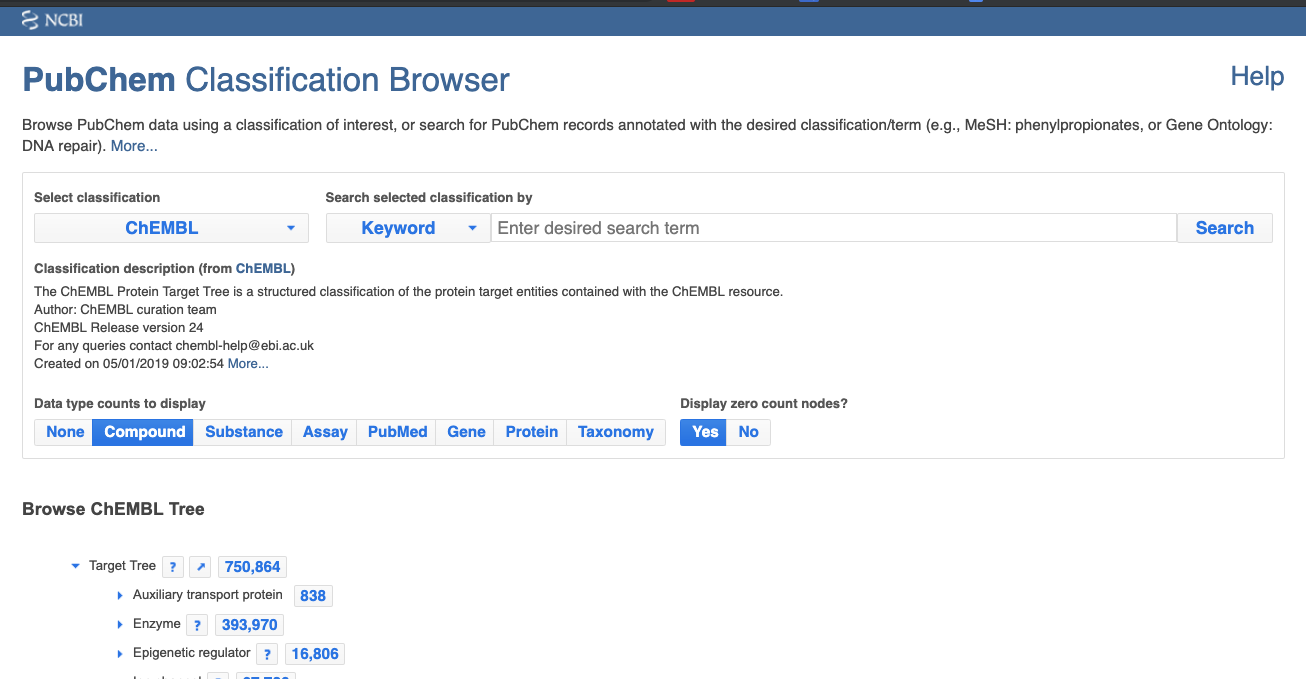Screen dimensions: 1306x679
Task: Focus the desired search term field
Action: coord(834,228)
